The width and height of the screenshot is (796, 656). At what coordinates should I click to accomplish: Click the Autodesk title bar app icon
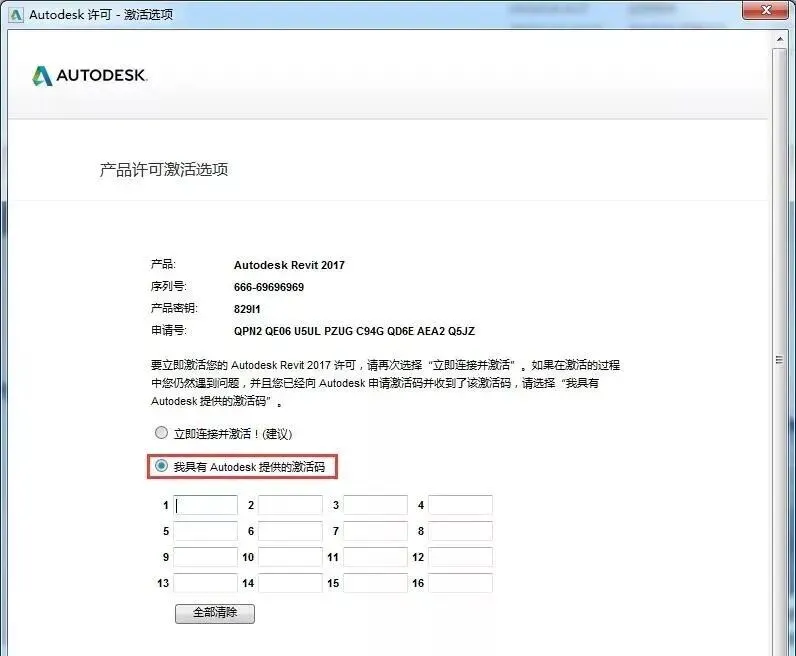(16, 15)
